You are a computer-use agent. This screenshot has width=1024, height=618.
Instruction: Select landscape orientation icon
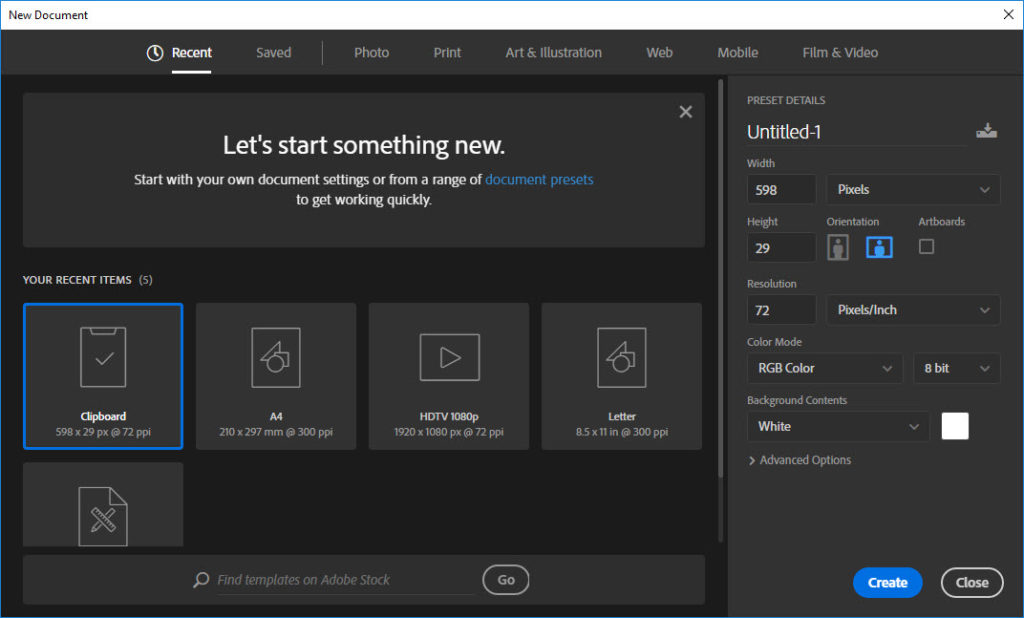[879, 248]
